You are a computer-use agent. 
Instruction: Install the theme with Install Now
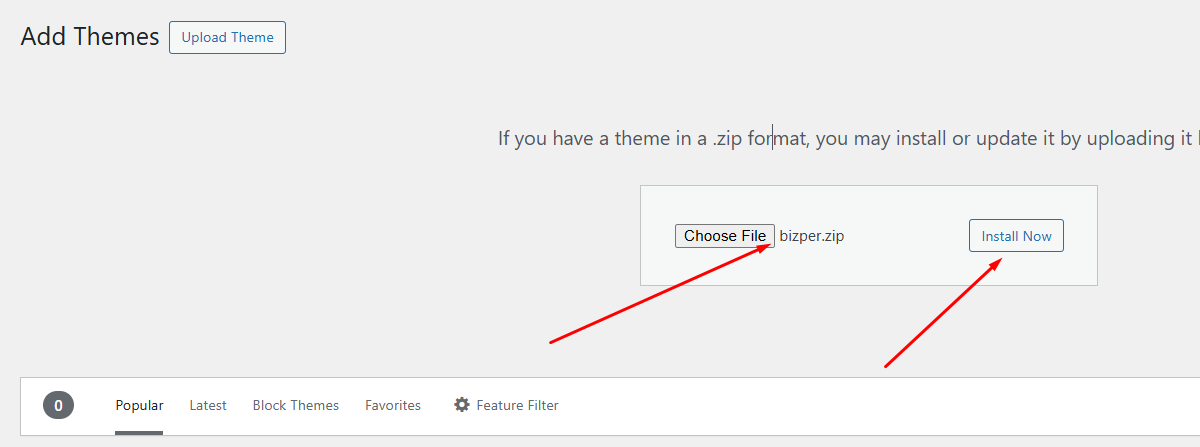(1016, 236)
